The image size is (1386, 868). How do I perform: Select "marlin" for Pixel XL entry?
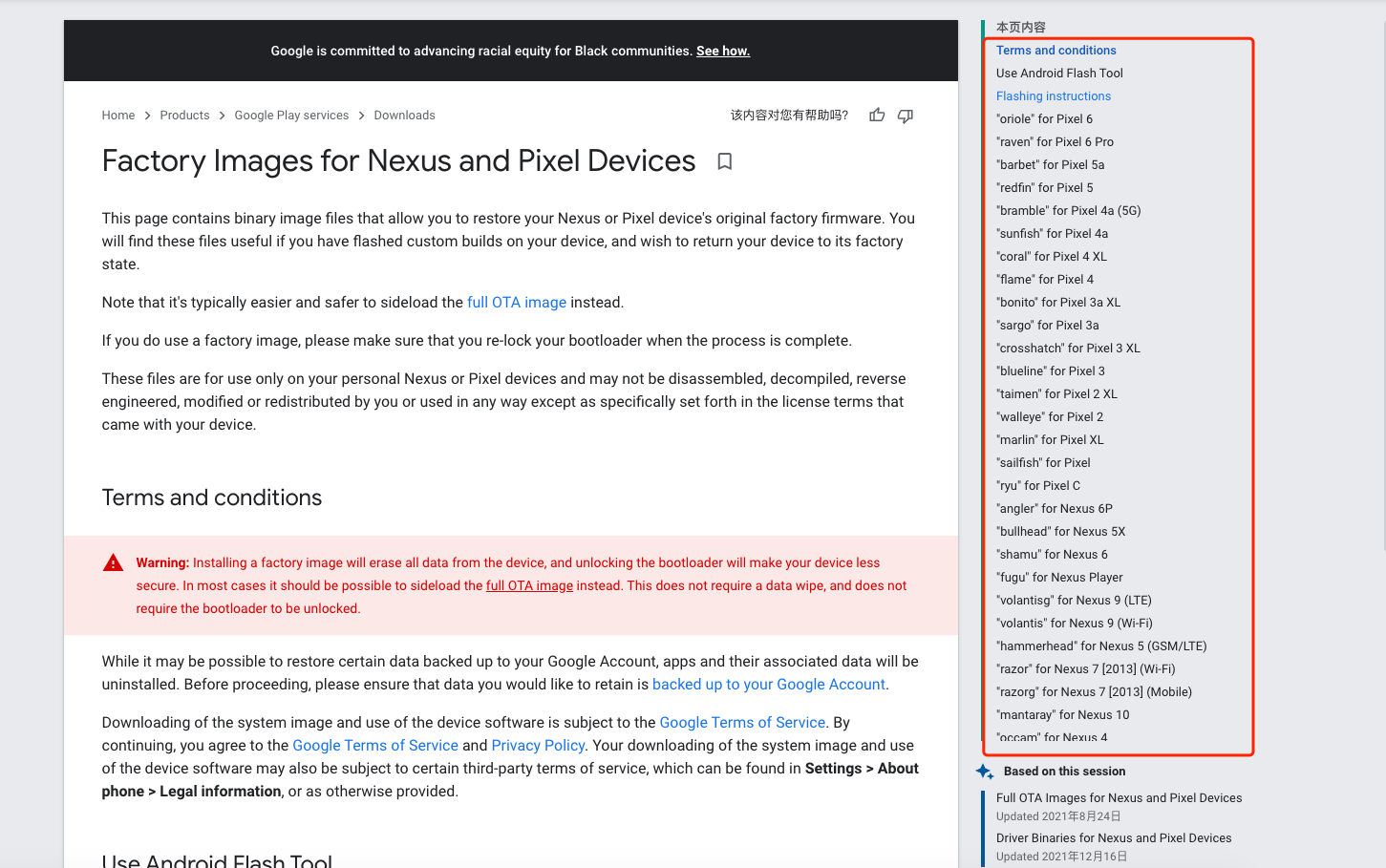coord(1050,440)
